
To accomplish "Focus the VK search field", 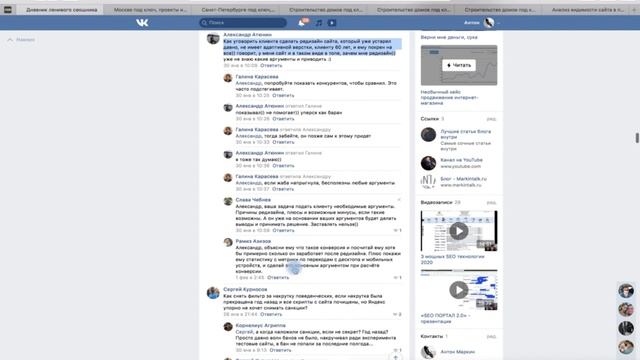I will (243, 23).
